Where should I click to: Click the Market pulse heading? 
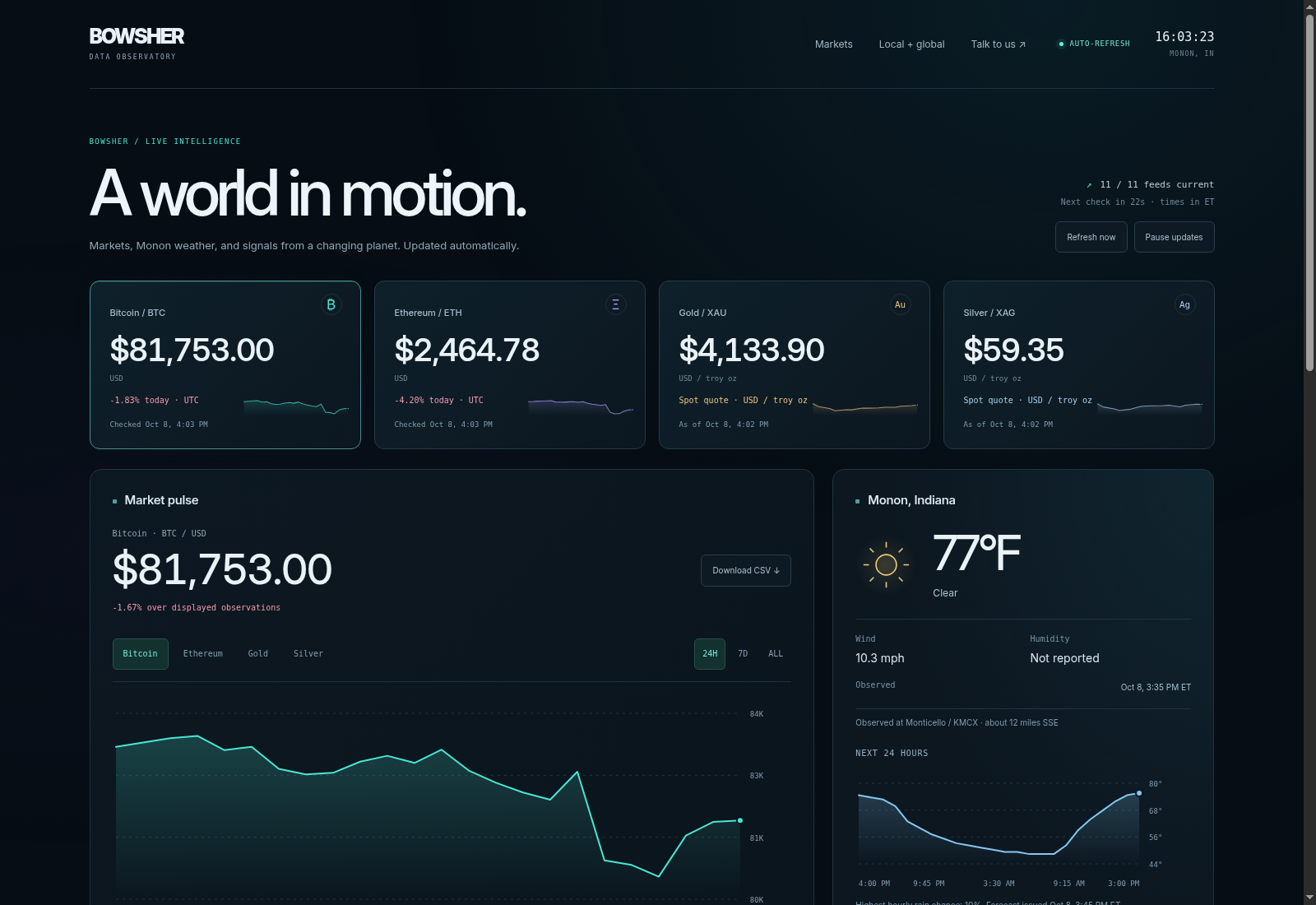tap(161, 500)
